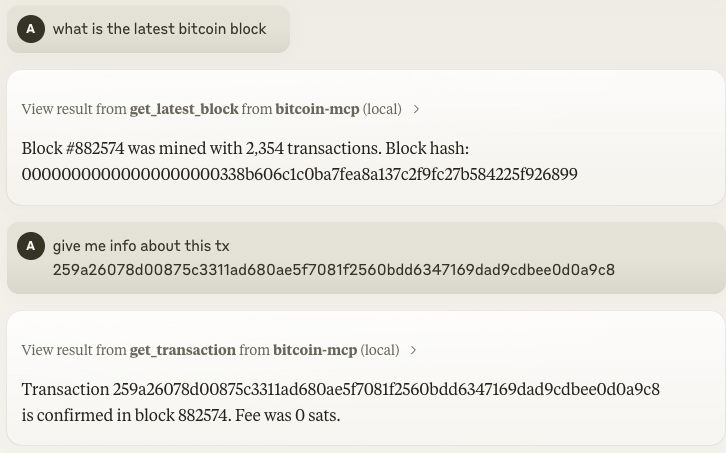Click the (local) label after get_latest_block
The width and height of the screenshot is (726, 453).
pyautogui.click(x=382, y=109)
